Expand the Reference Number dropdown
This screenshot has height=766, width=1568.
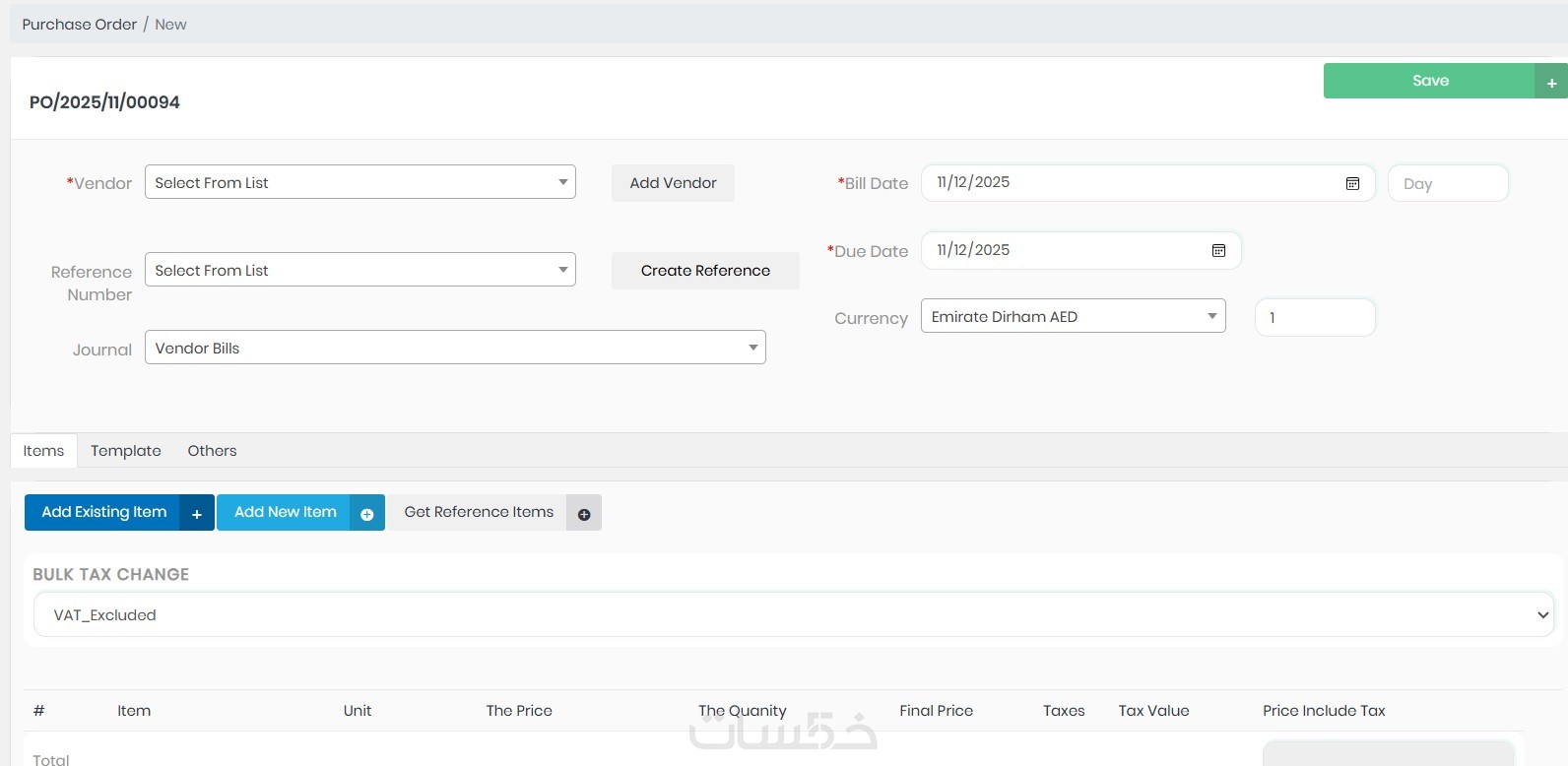click(360, 270)
